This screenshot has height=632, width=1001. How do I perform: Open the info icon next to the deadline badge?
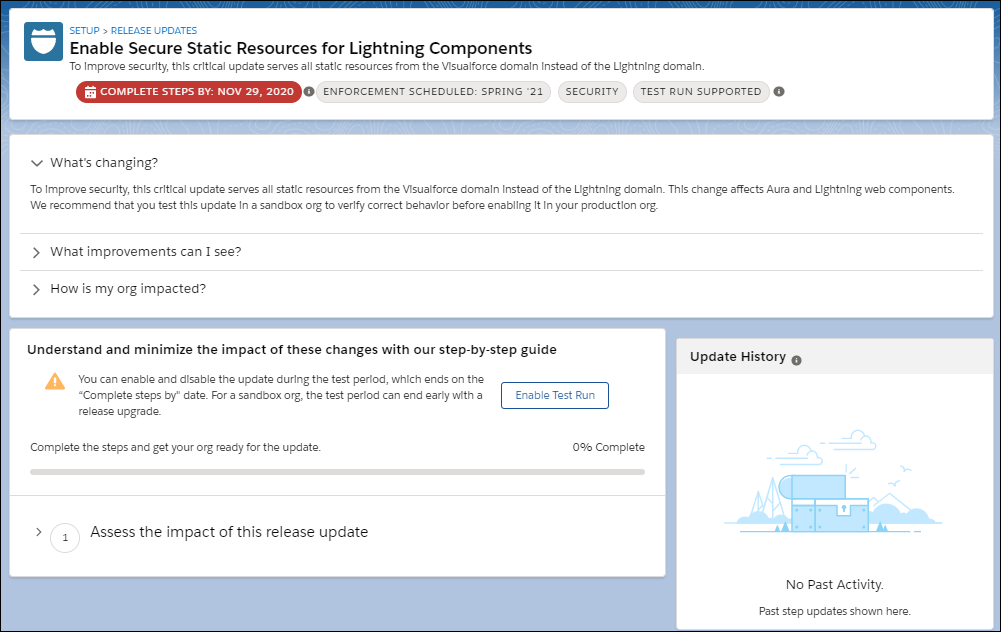(x=309, y=92)
